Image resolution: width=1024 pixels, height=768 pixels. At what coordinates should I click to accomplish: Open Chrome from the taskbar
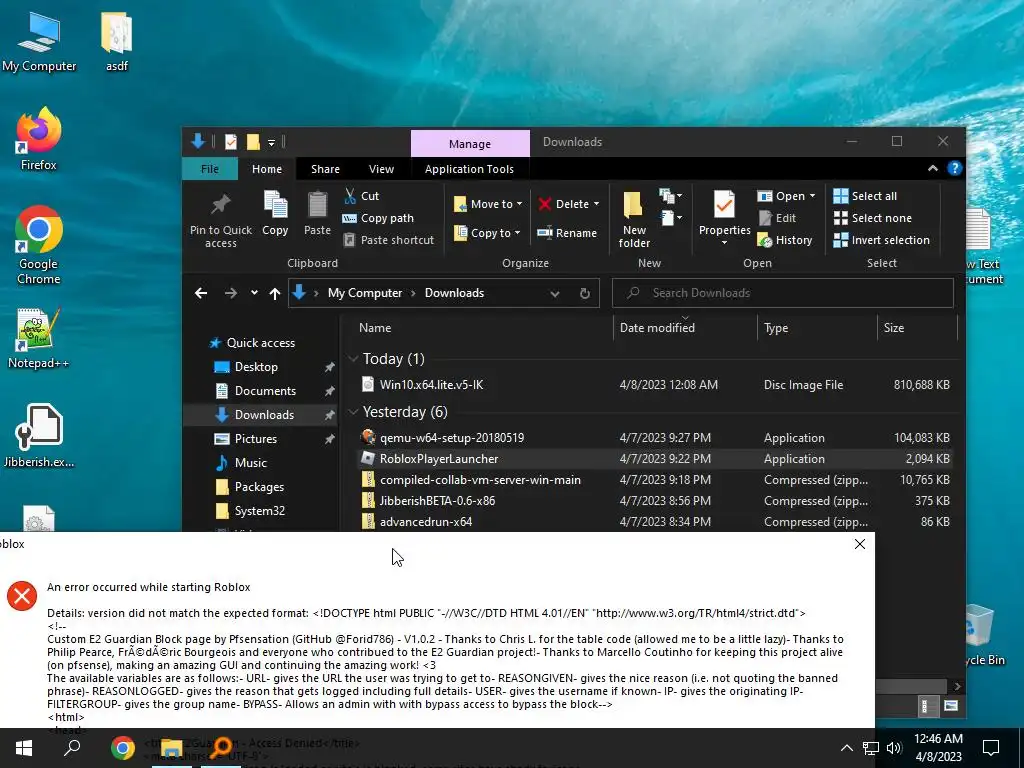pyautogui.click(x=123, y=748)
